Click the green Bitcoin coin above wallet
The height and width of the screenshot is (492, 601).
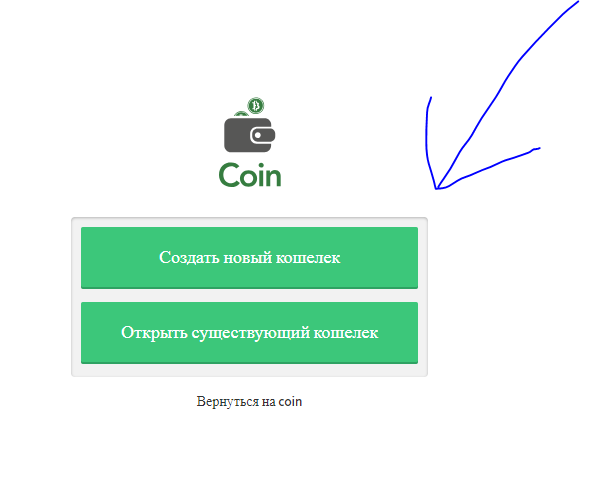pyautogui.click(x=256, y=105)
